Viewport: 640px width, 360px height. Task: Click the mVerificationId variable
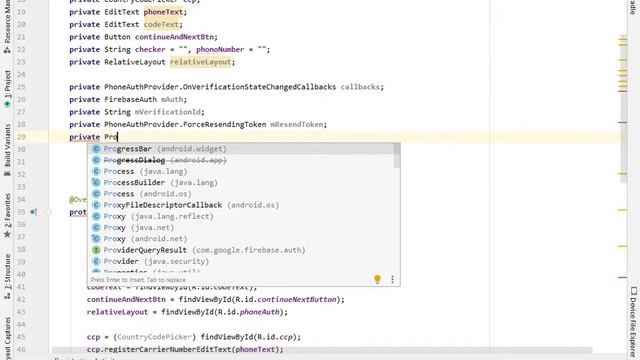point(168,112)
